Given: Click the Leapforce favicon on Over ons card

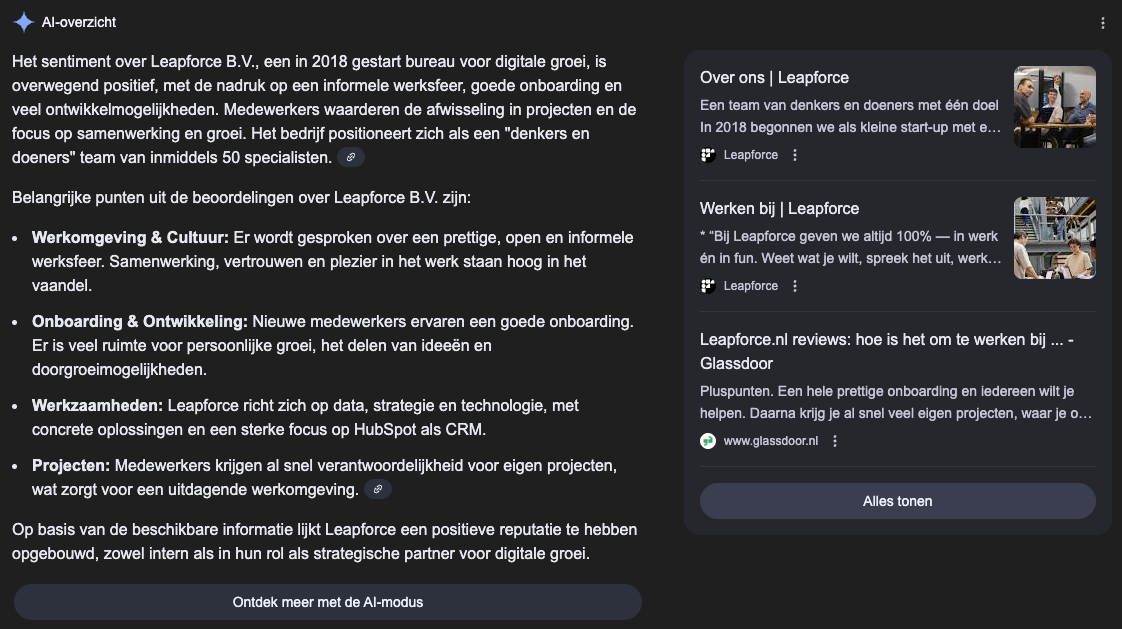Looking at the screenshot, I should tap(707, 155).
